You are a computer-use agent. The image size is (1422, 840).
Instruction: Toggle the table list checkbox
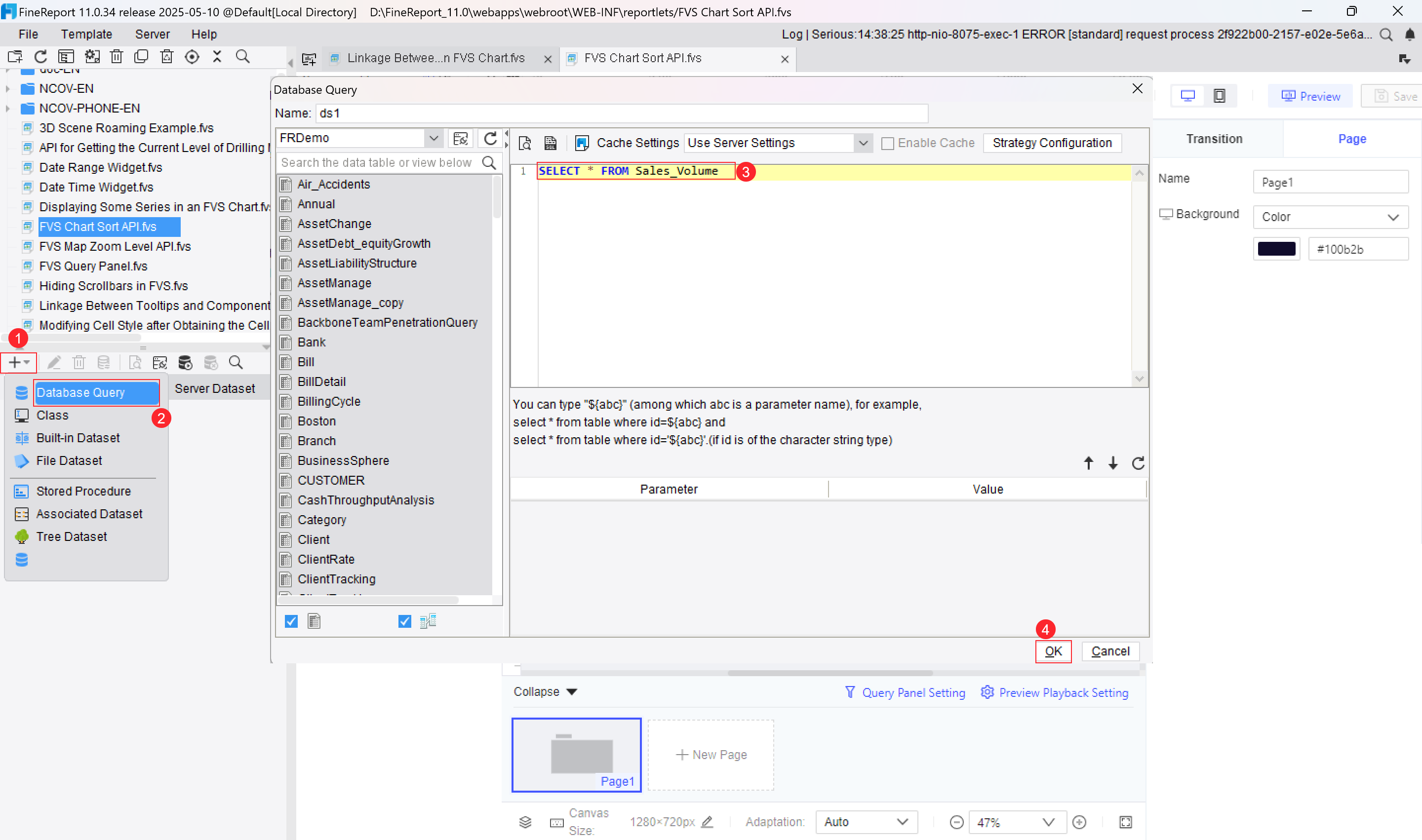pos(291,621)
